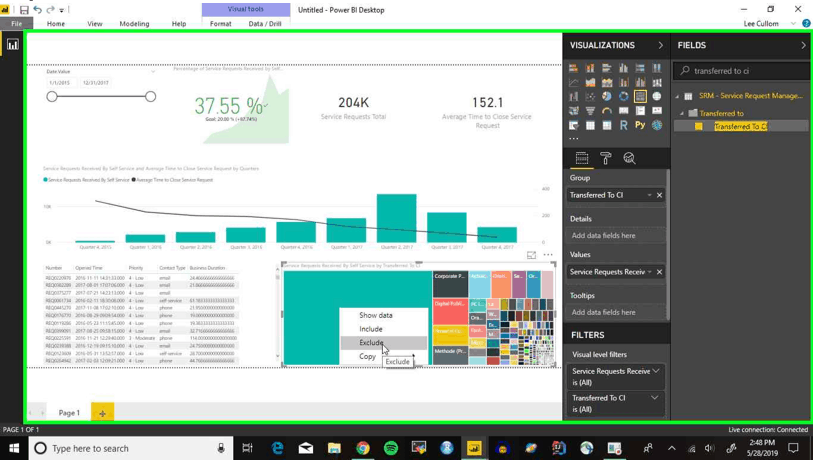The image size is (816, 461).
Task: Click the Redo arrow in title bar
Action: (50, 10)
